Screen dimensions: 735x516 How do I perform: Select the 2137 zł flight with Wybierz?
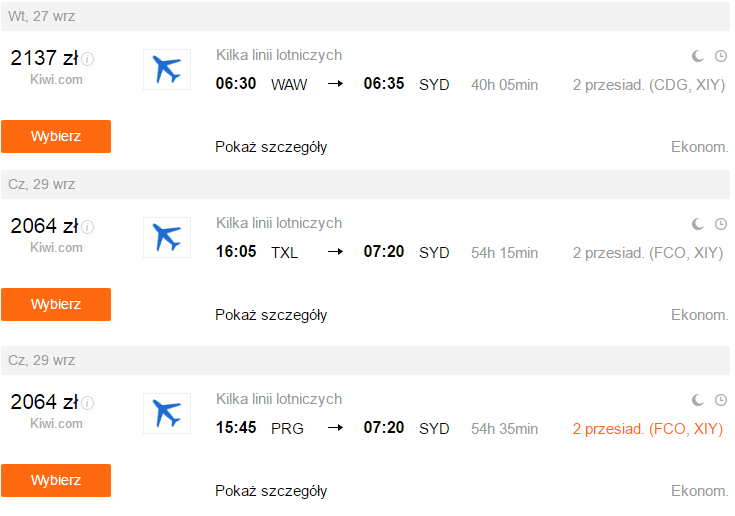(56, 136)
